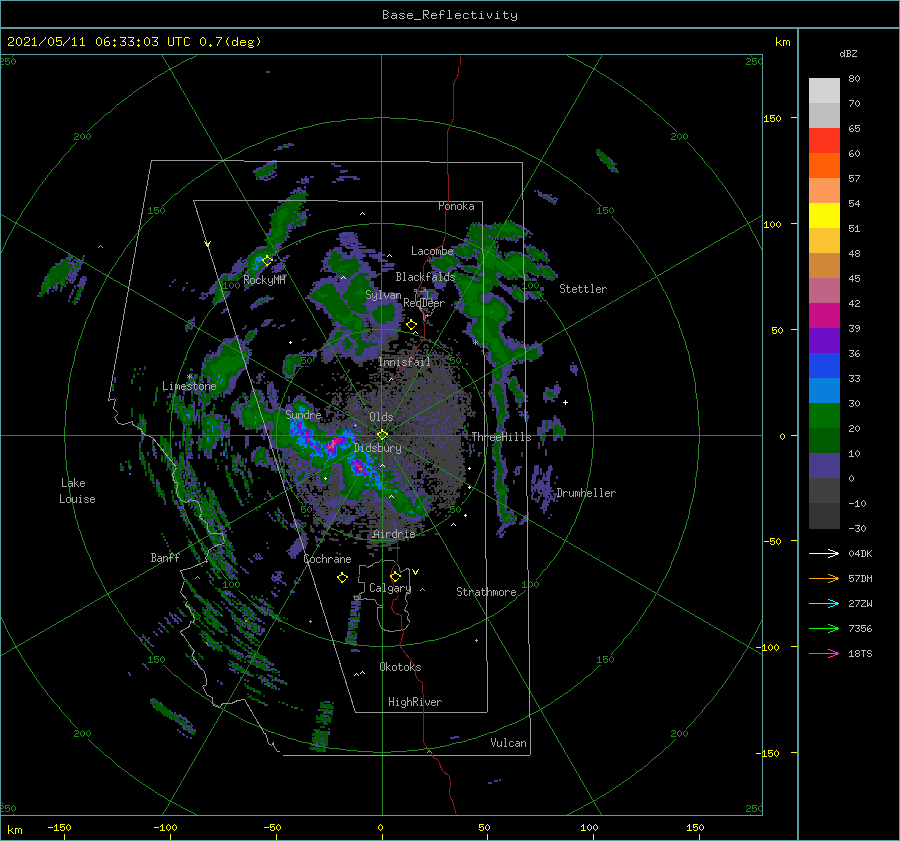Viewport: 900px width, 841px height.
Task: Click the RedDeer city label
Action: (x=424, y=303)
